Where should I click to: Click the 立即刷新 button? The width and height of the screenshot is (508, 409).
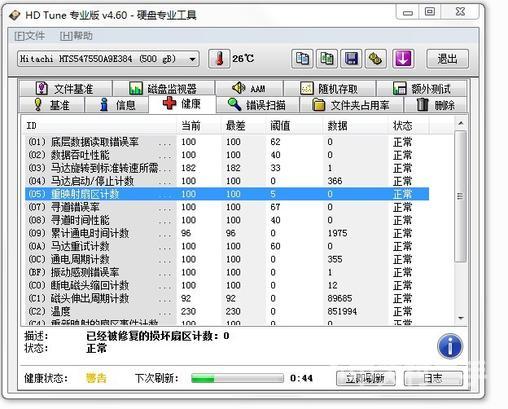tap(366, 378)
